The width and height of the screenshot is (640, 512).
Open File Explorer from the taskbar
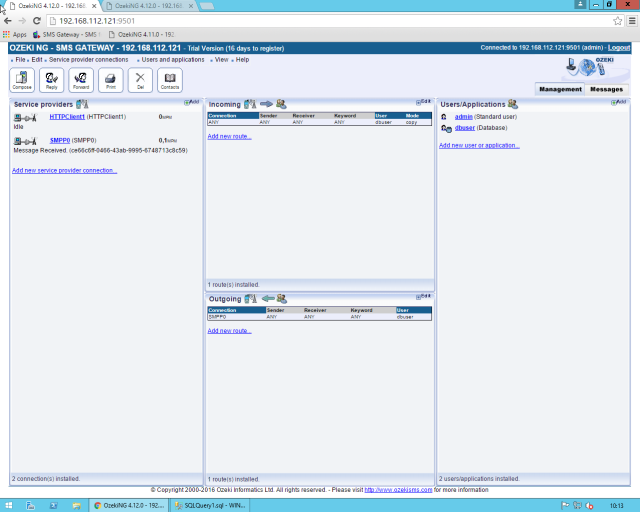coord(76,505)
